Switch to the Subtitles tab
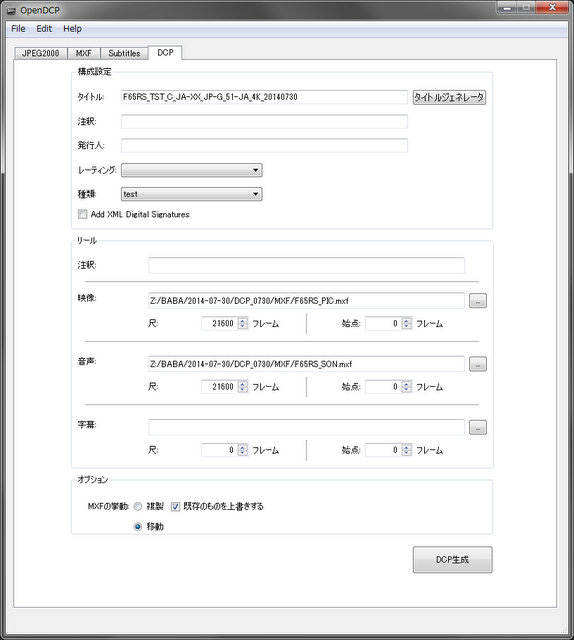The width and height of the screenshot is (574, 640). (124, 53)
